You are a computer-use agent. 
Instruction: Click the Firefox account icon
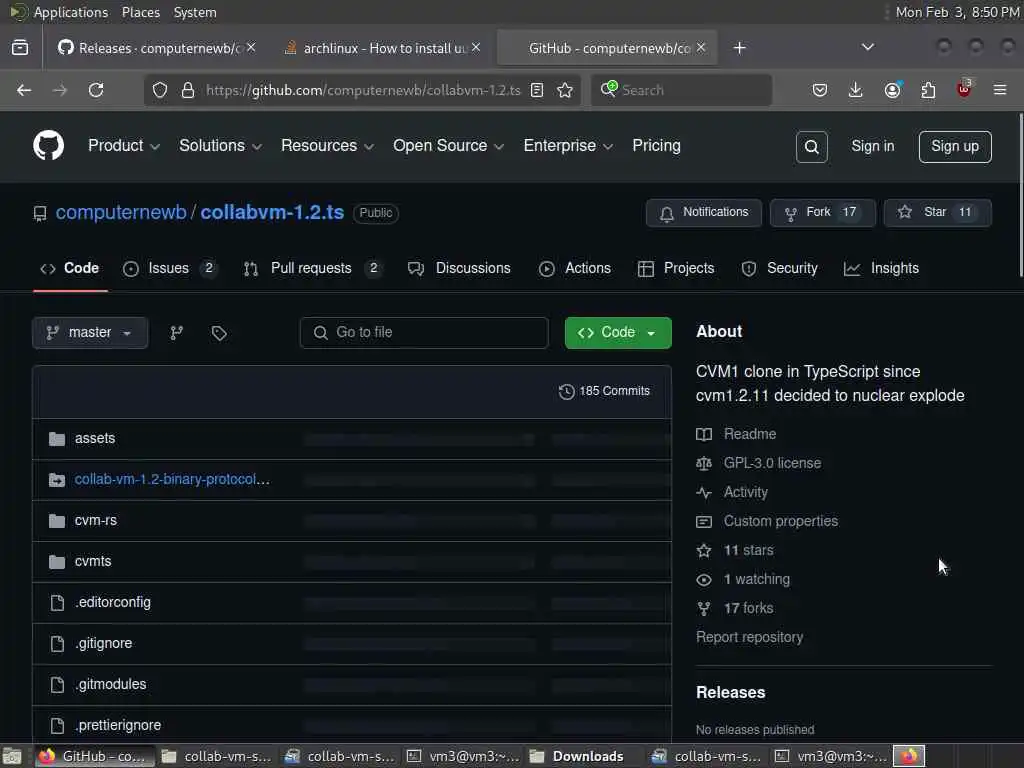pyautogui.click(x=892, y=90)
